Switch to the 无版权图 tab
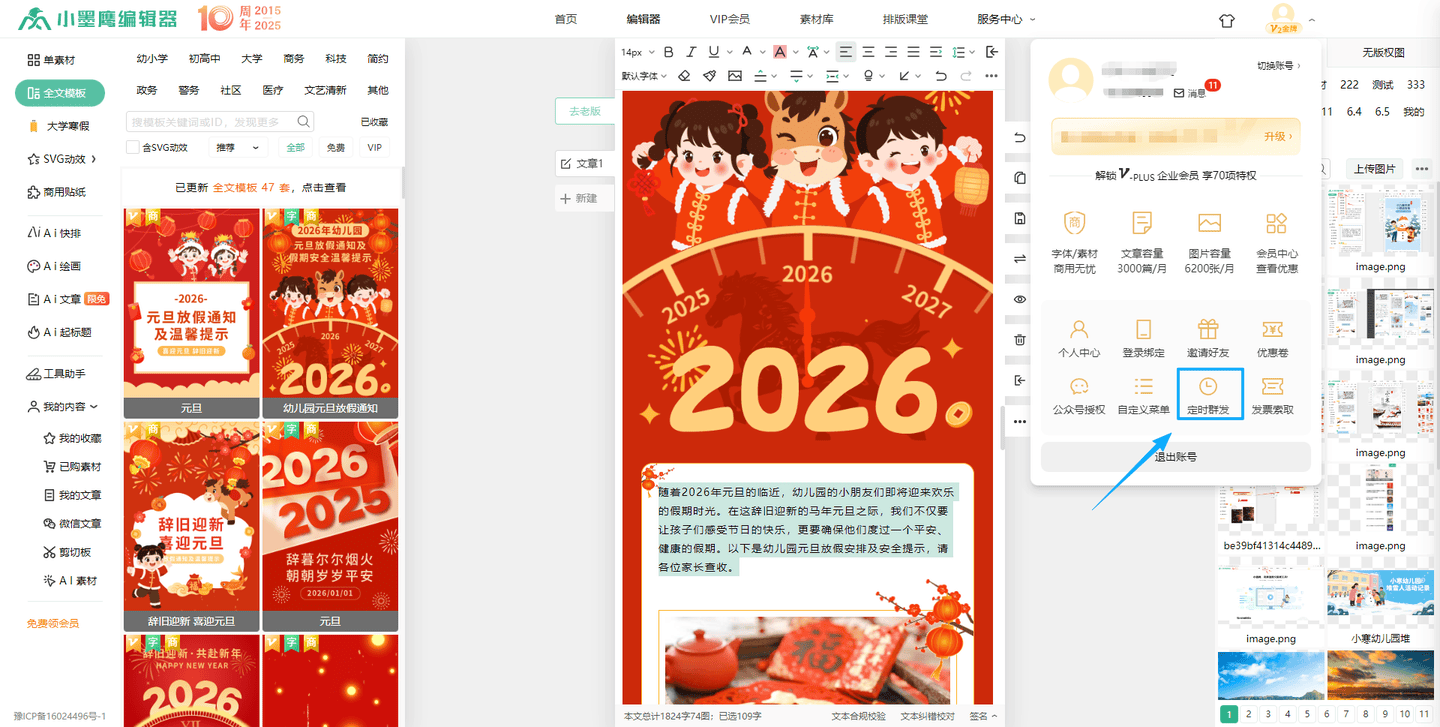Screen dimensions: 1440x727 [x=1383, y=53]
